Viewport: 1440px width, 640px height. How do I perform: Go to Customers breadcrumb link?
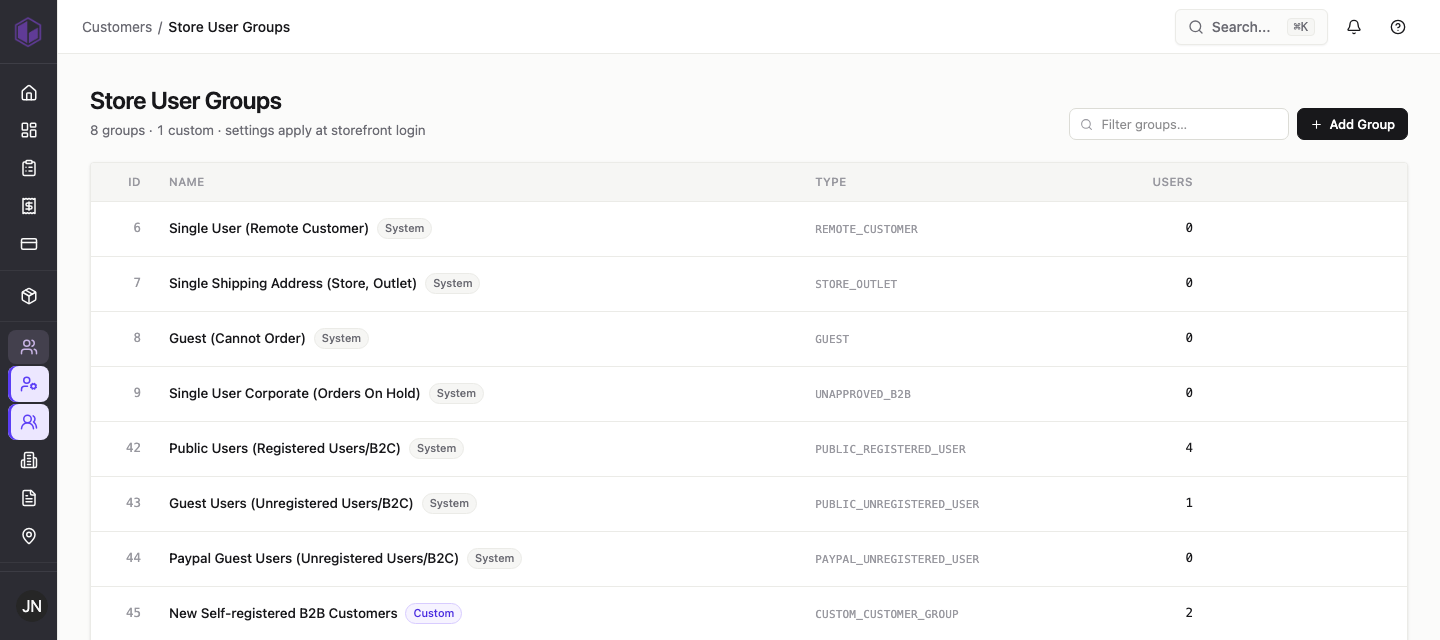coord(117,27)
